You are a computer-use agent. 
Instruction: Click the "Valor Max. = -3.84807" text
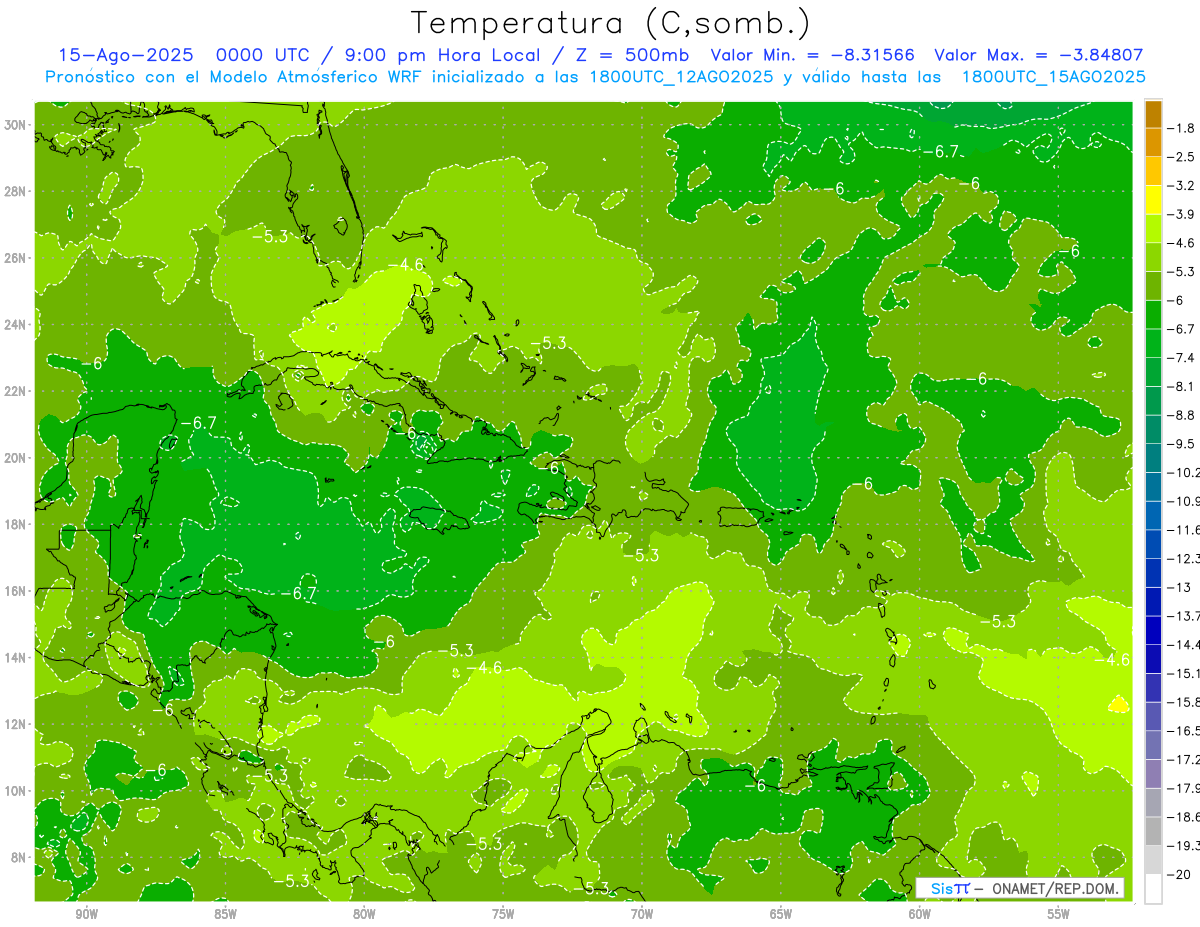tap(1038, 55)
